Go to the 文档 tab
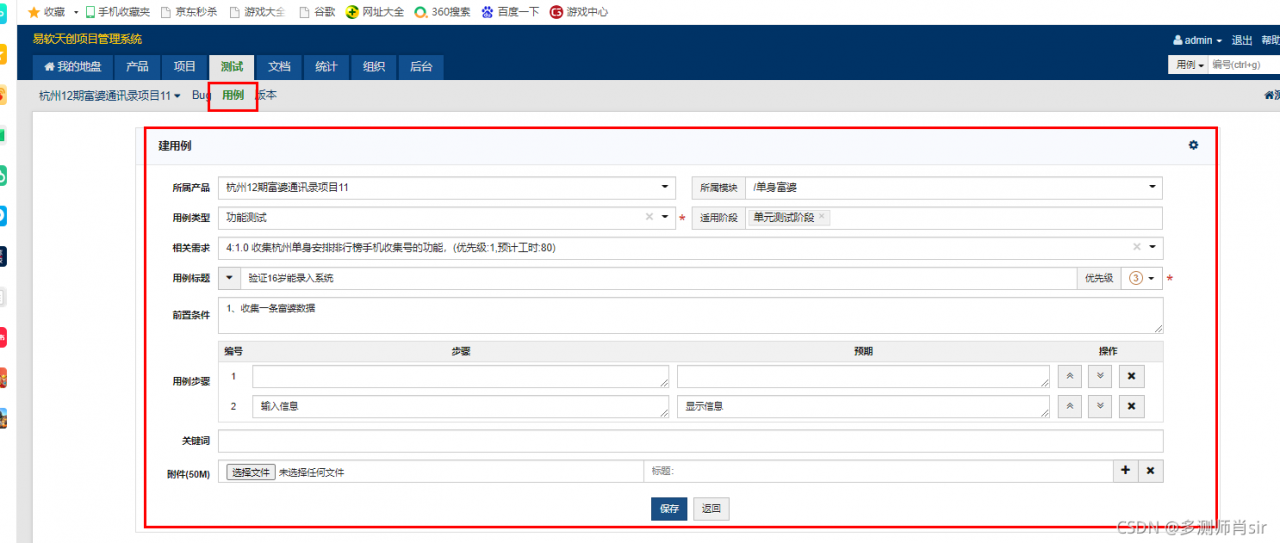The width and height of the screenshot is (1280, 543). click(x=279, y=67)
